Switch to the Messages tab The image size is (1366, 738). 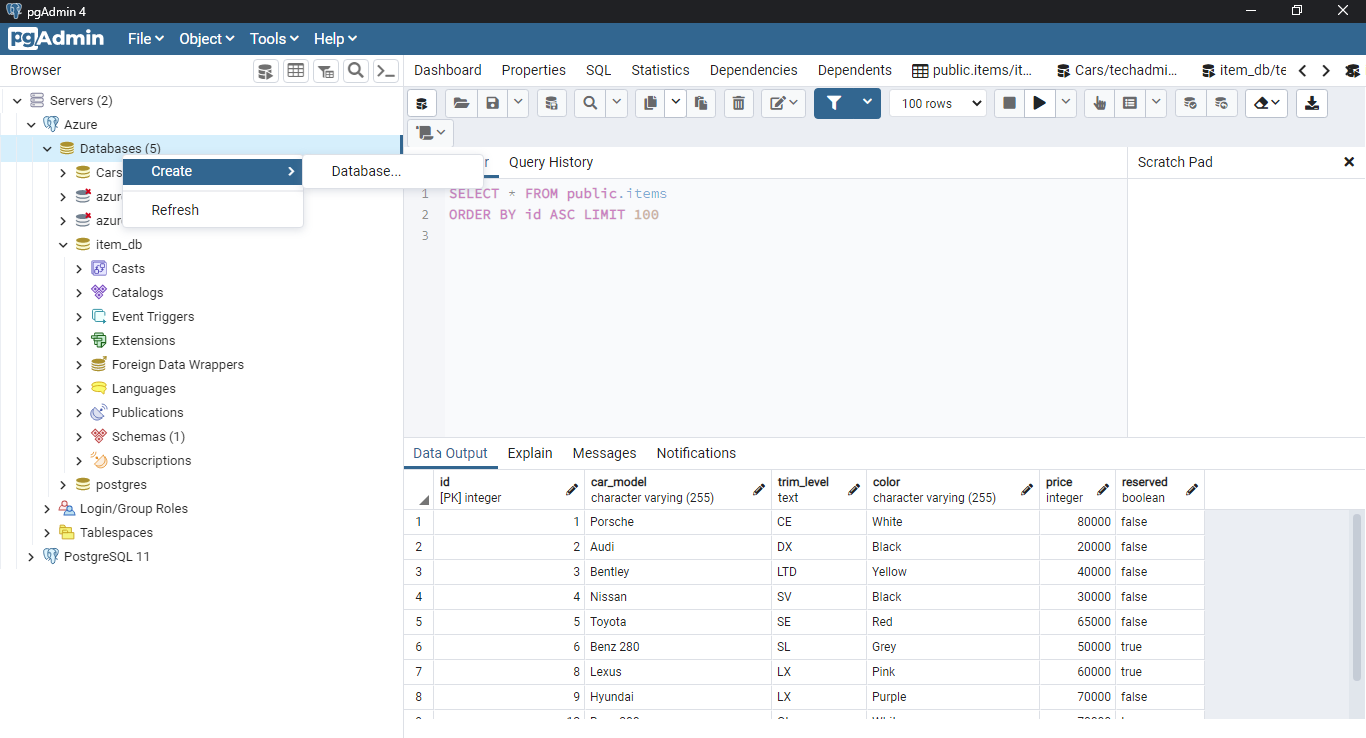tap(604, 453)
